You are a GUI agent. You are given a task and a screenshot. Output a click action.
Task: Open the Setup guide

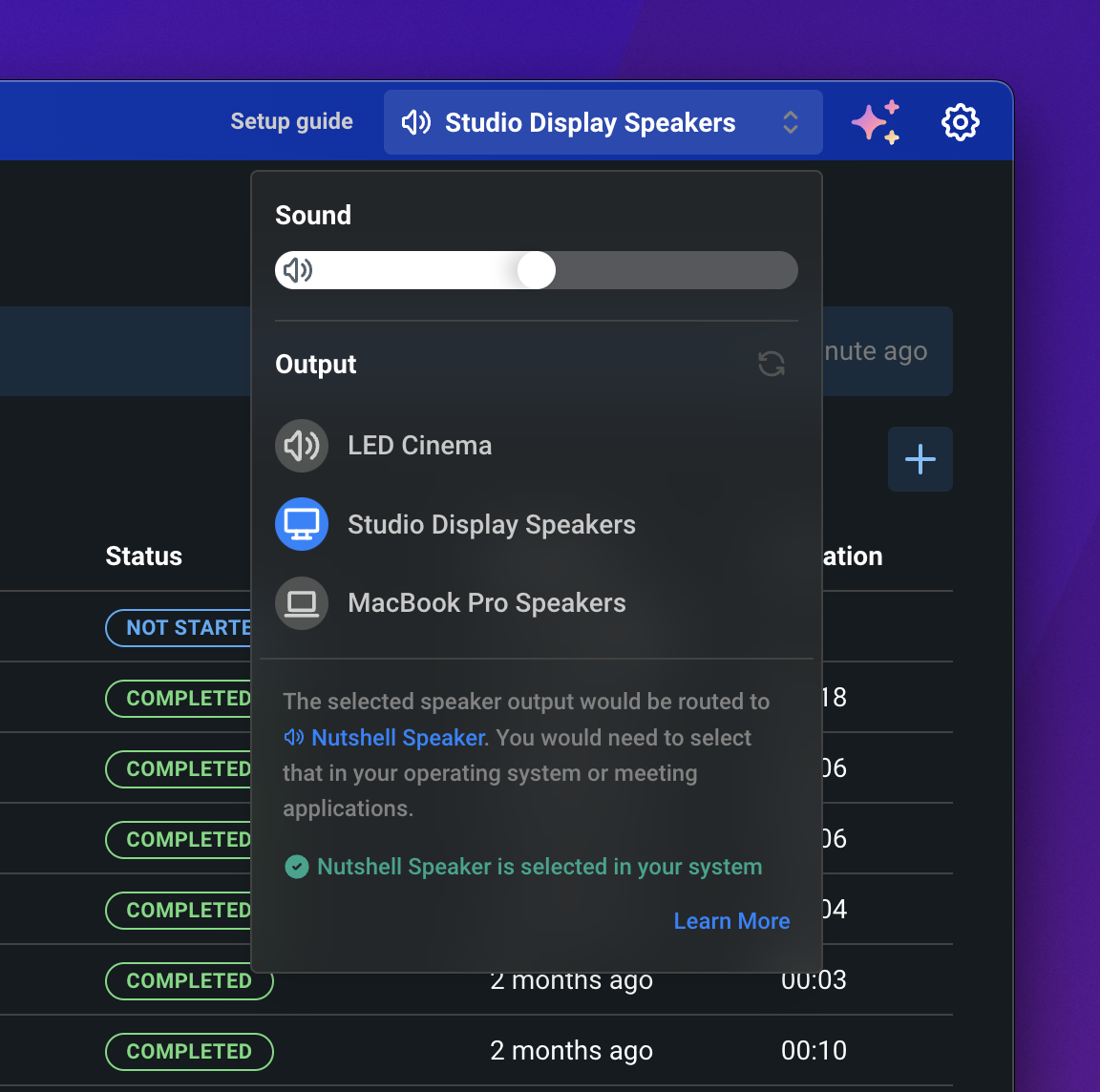291,121
